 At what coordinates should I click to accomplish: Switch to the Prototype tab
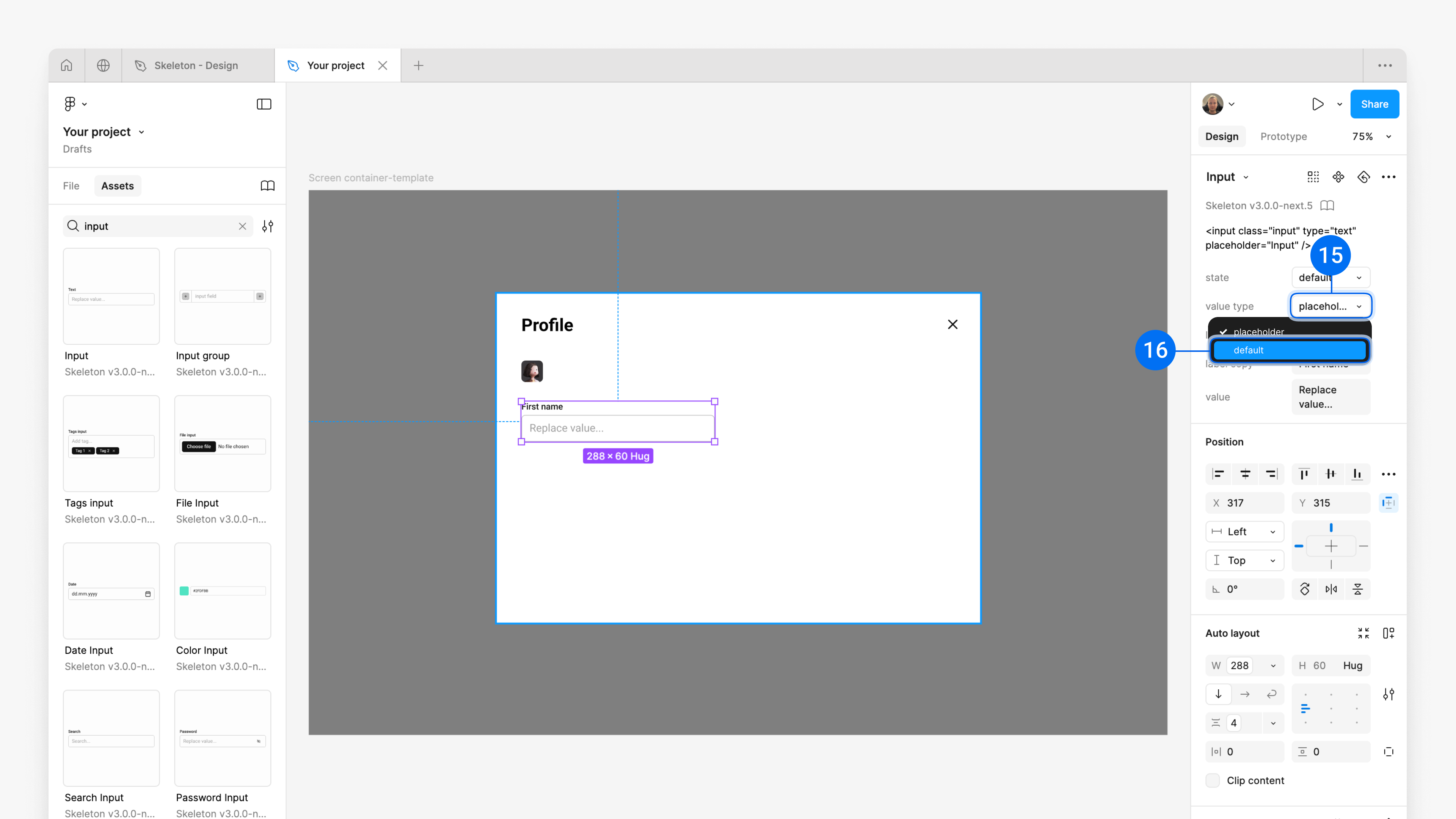pos(1283,136)
